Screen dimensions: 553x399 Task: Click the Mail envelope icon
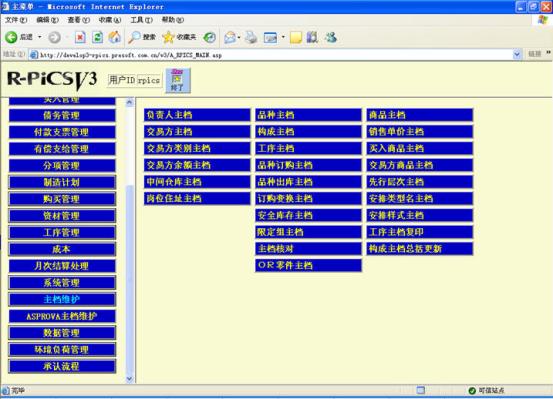point(230,37)
